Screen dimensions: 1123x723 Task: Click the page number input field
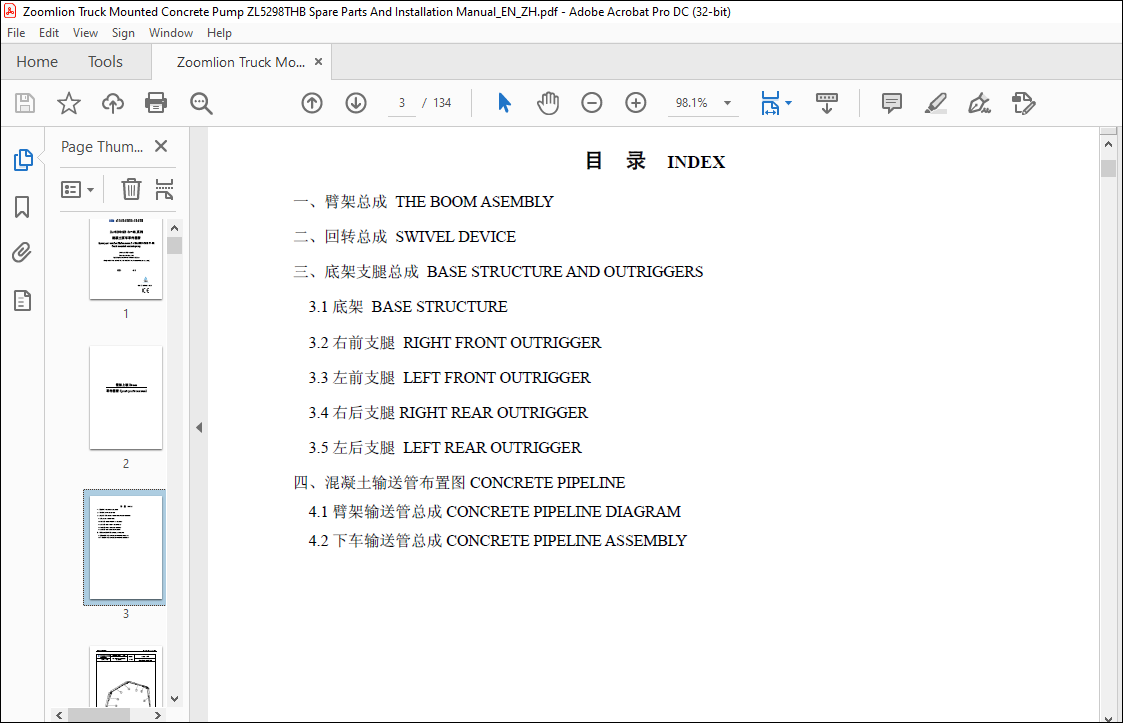pyautogui.click(x=402, y=103)
